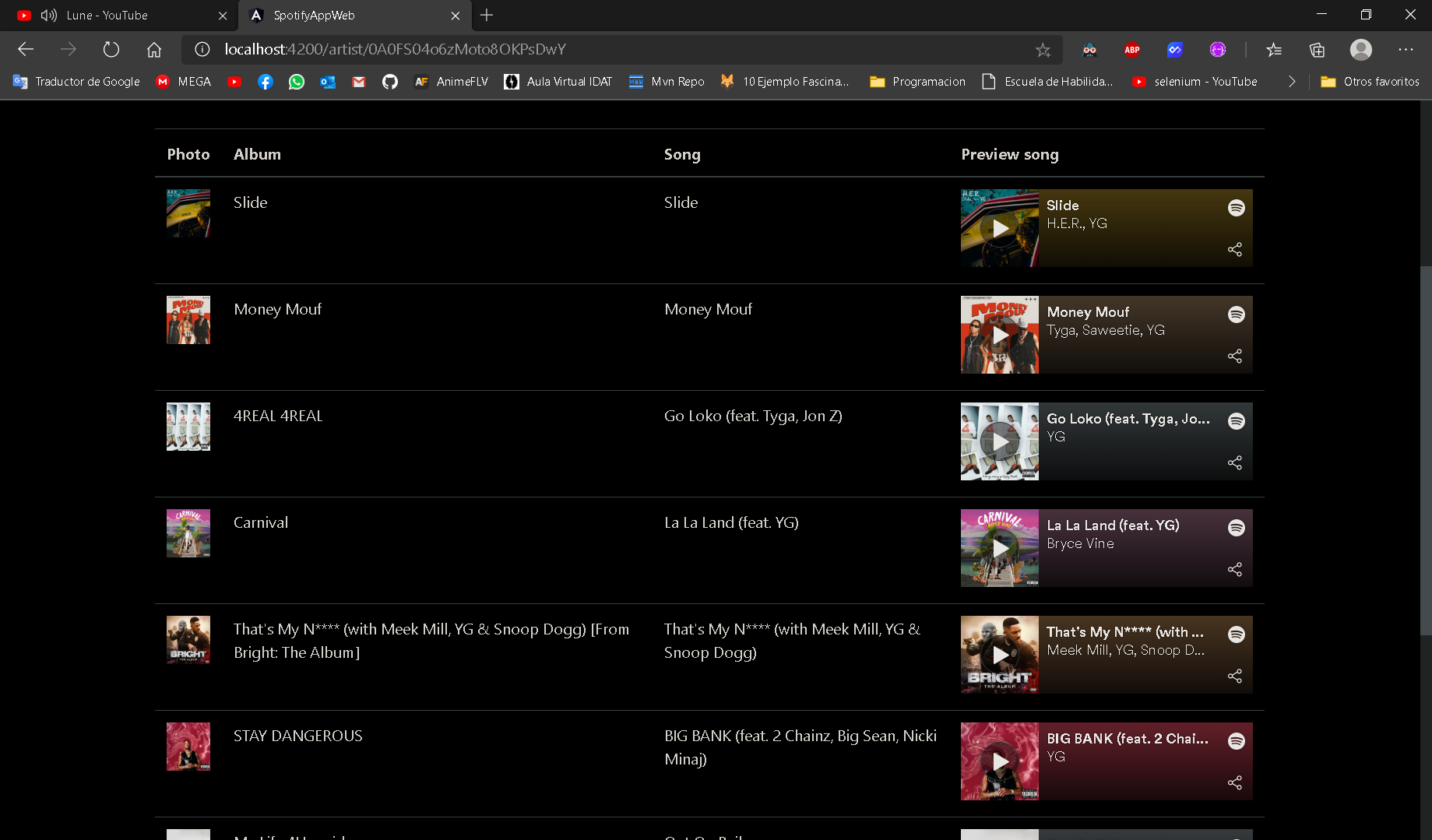This screenshot has width=1432, height=840.
Task: Open a new browser tab
Action: point(487,15)
